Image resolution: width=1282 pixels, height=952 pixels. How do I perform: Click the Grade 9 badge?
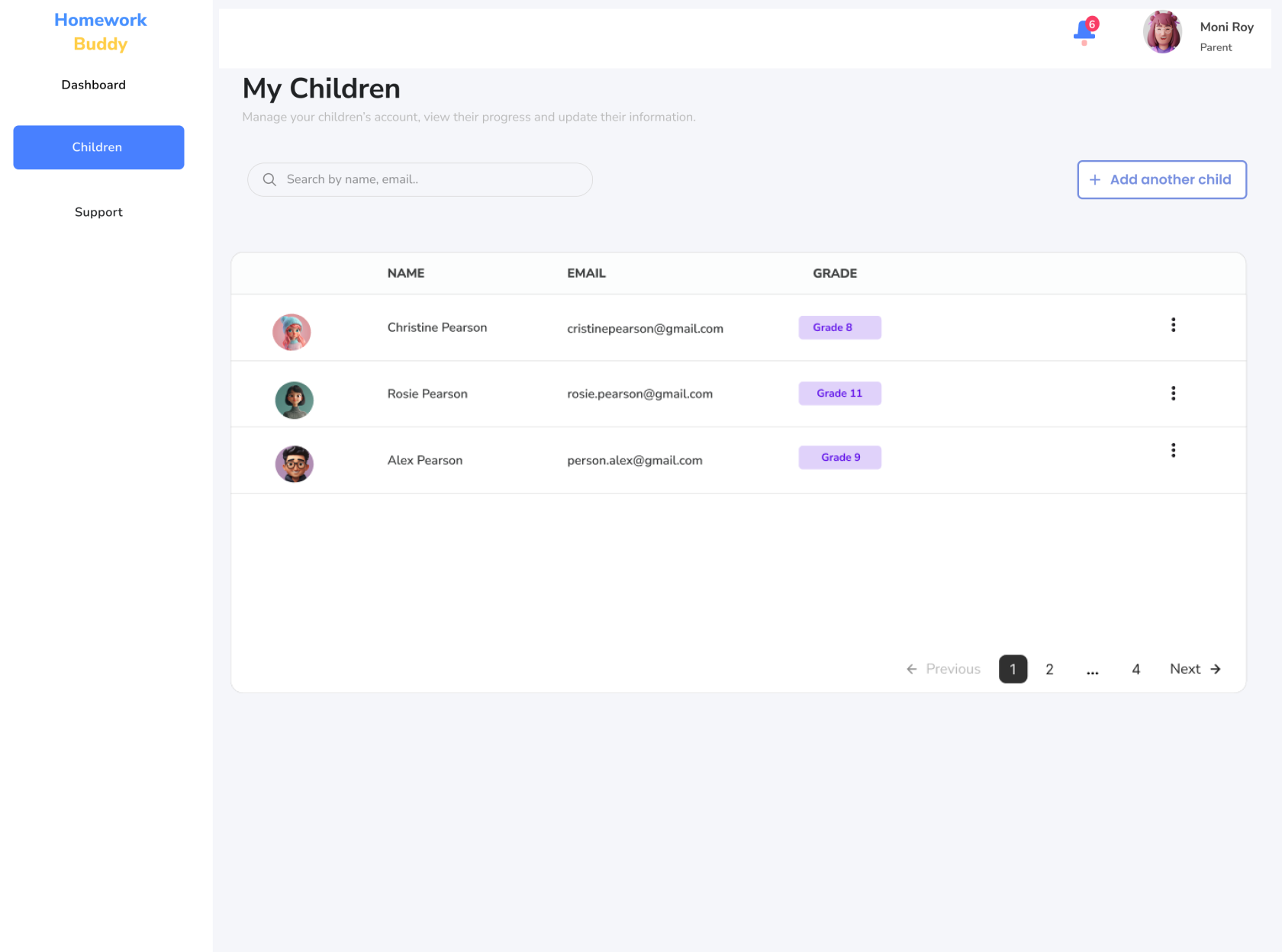(839, 458)
